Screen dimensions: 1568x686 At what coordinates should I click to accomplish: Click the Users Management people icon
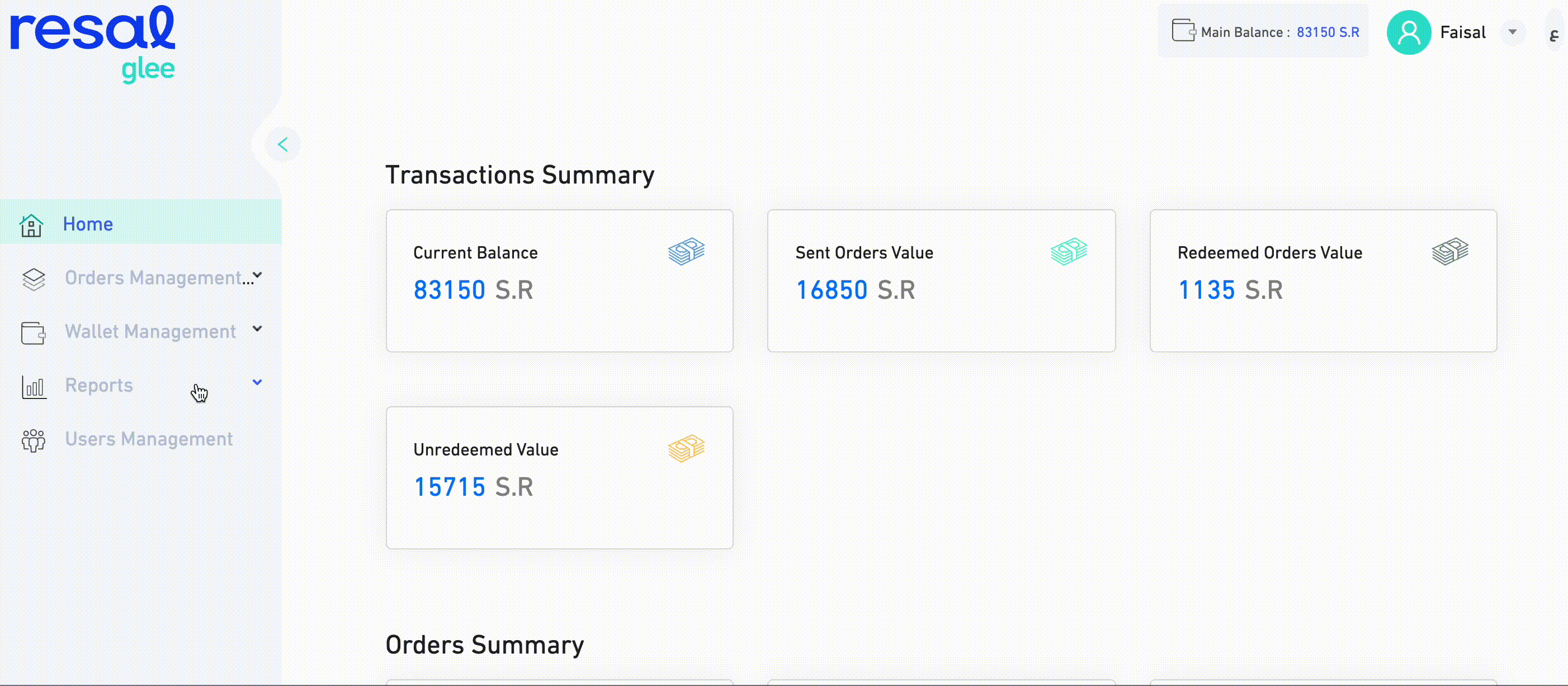[34, 440]
